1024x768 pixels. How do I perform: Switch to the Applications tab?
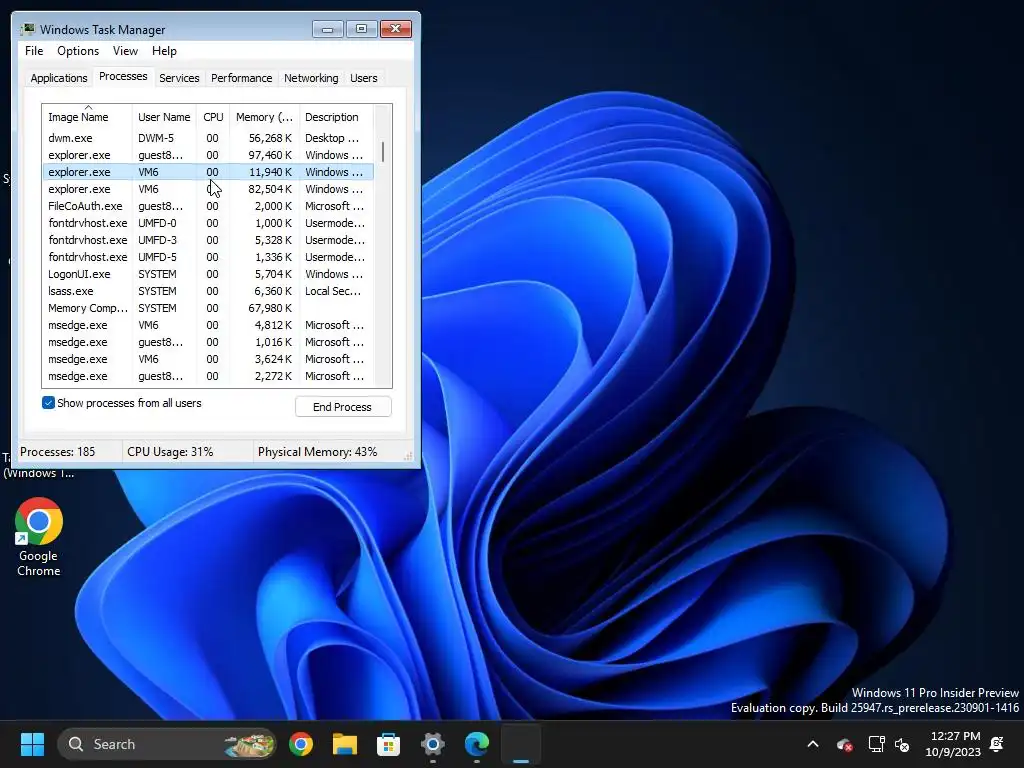tap(59, 78)
